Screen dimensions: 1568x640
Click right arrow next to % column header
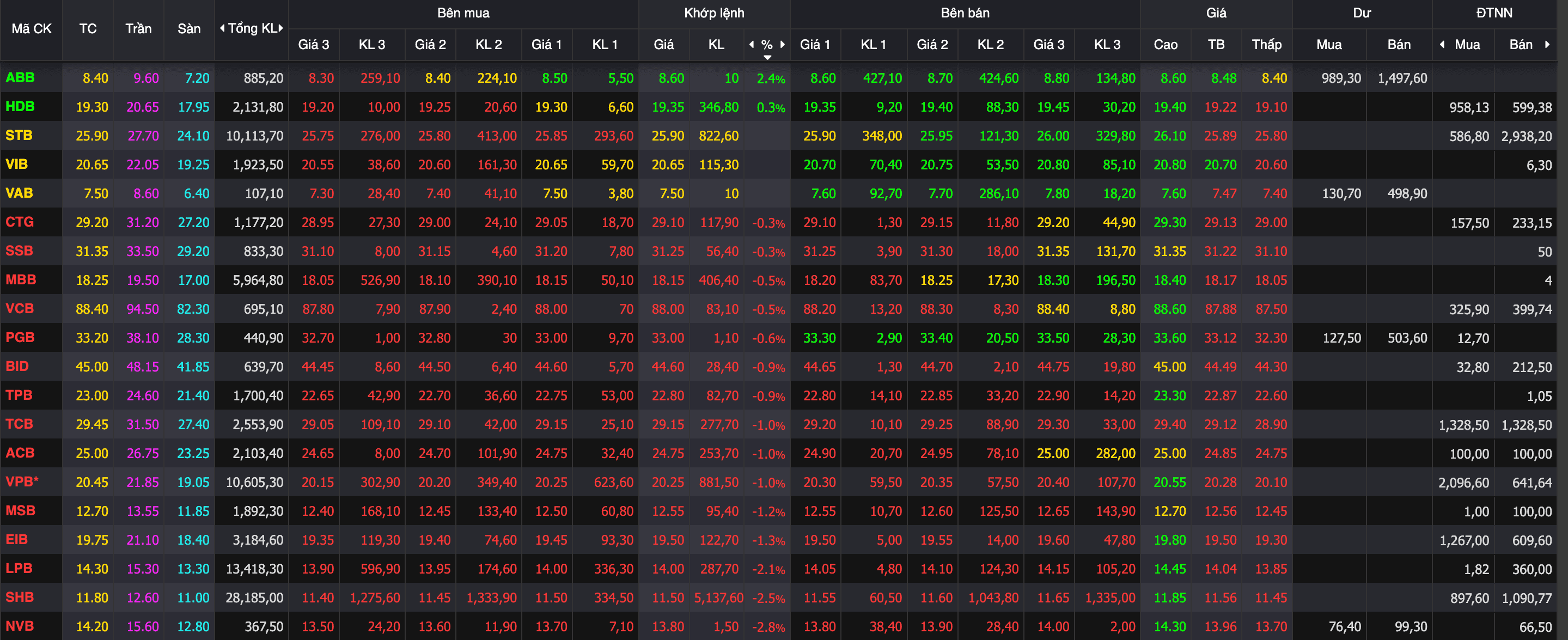783,45
